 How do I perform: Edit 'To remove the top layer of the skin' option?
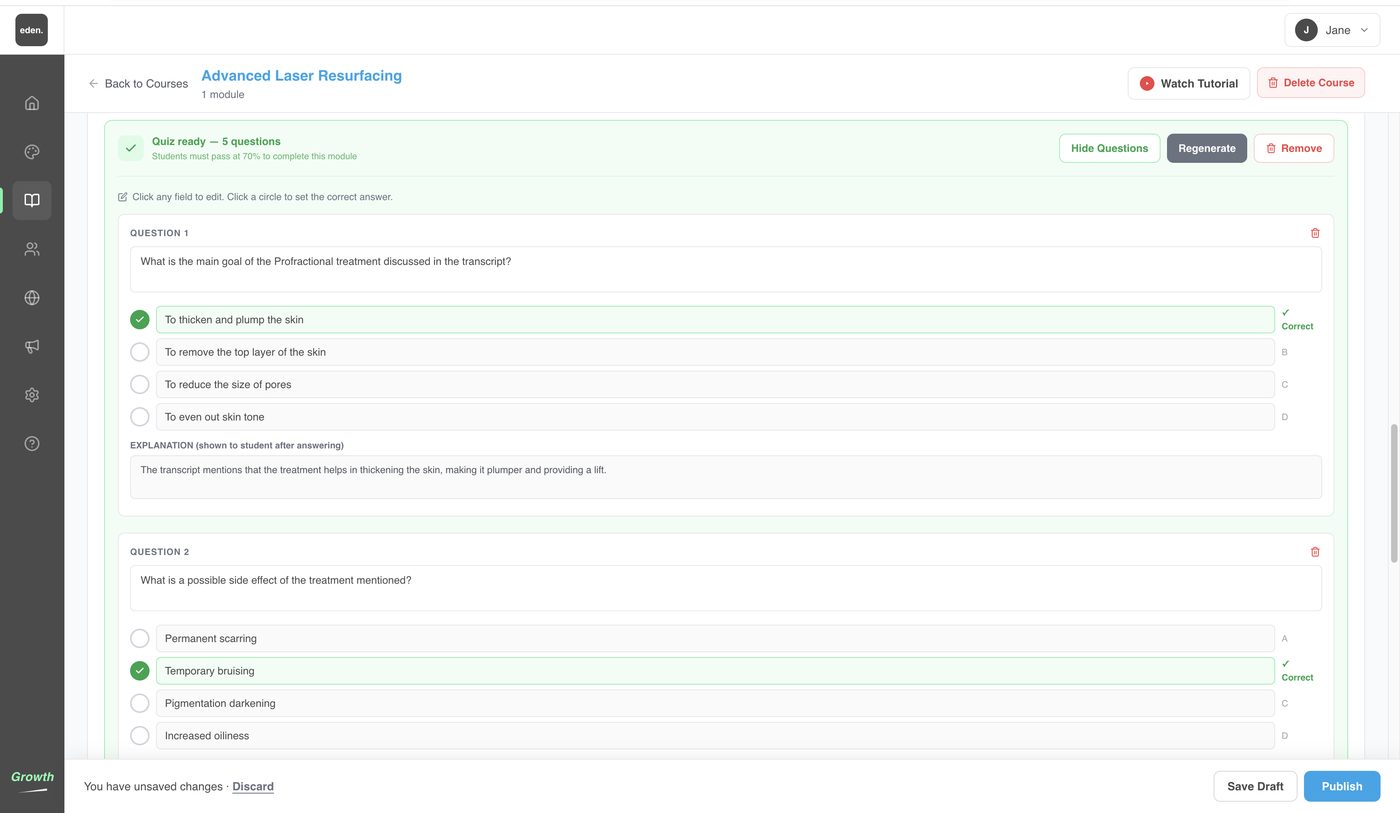tap(715, 352)
